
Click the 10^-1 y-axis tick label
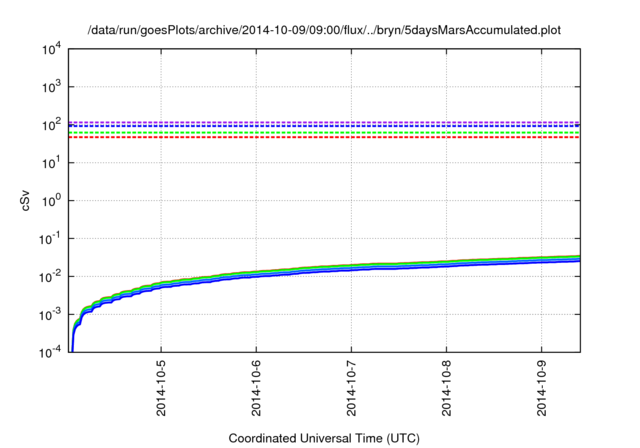[x=51, y=239]
